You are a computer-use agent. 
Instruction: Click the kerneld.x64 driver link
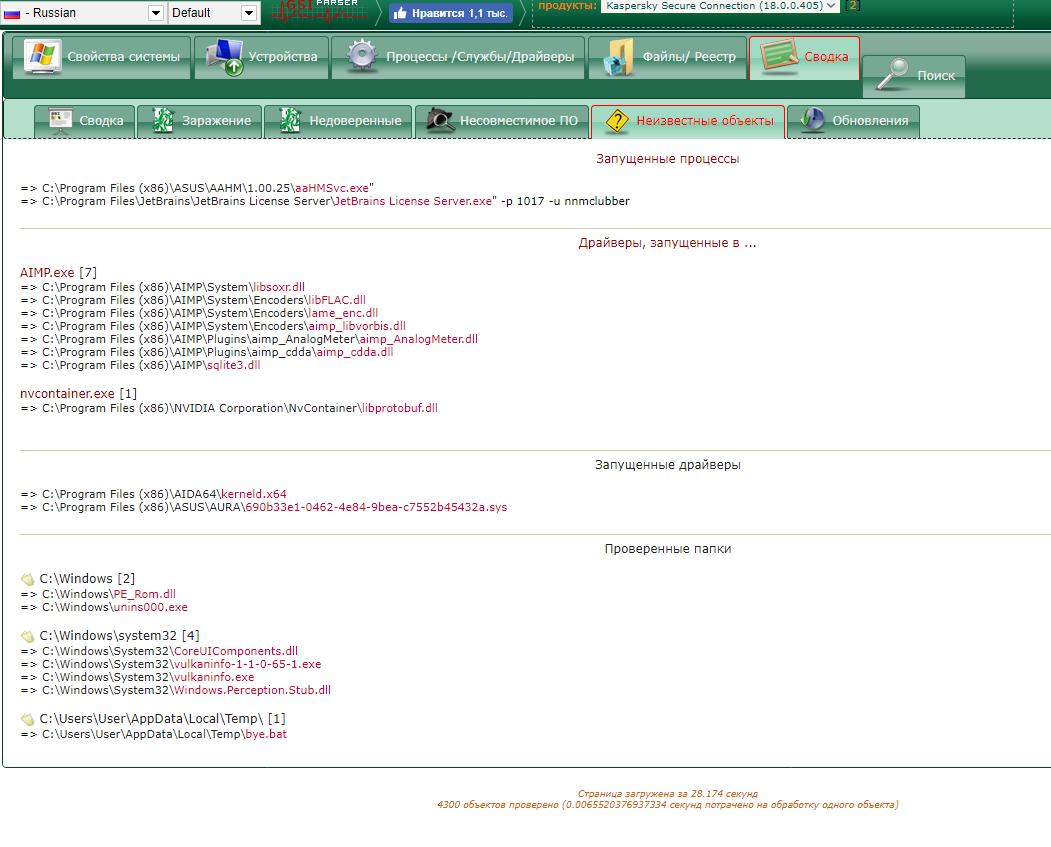point(253,494)
